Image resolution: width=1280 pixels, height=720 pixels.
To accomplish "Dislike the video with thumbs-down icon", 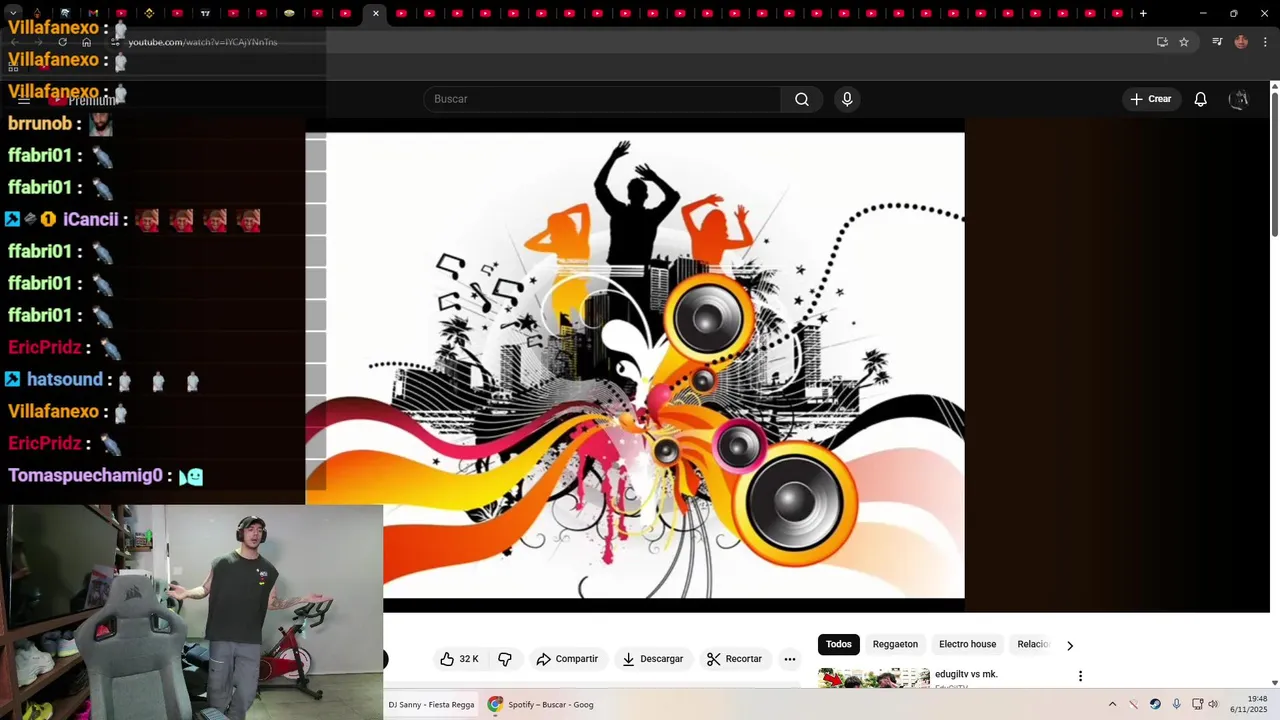I will click(x=505, y=659).
